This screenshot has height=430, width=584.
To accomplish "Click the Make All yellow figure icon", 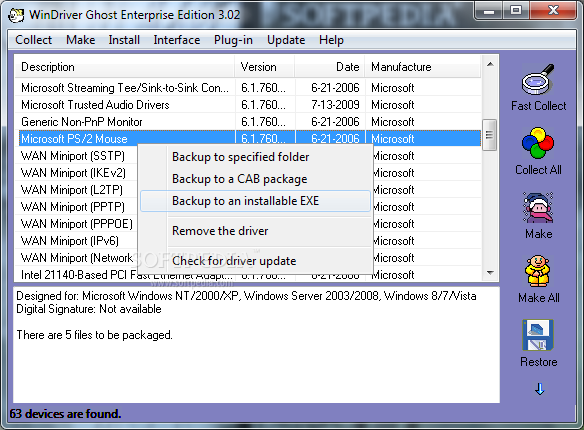I will [538, 271].
